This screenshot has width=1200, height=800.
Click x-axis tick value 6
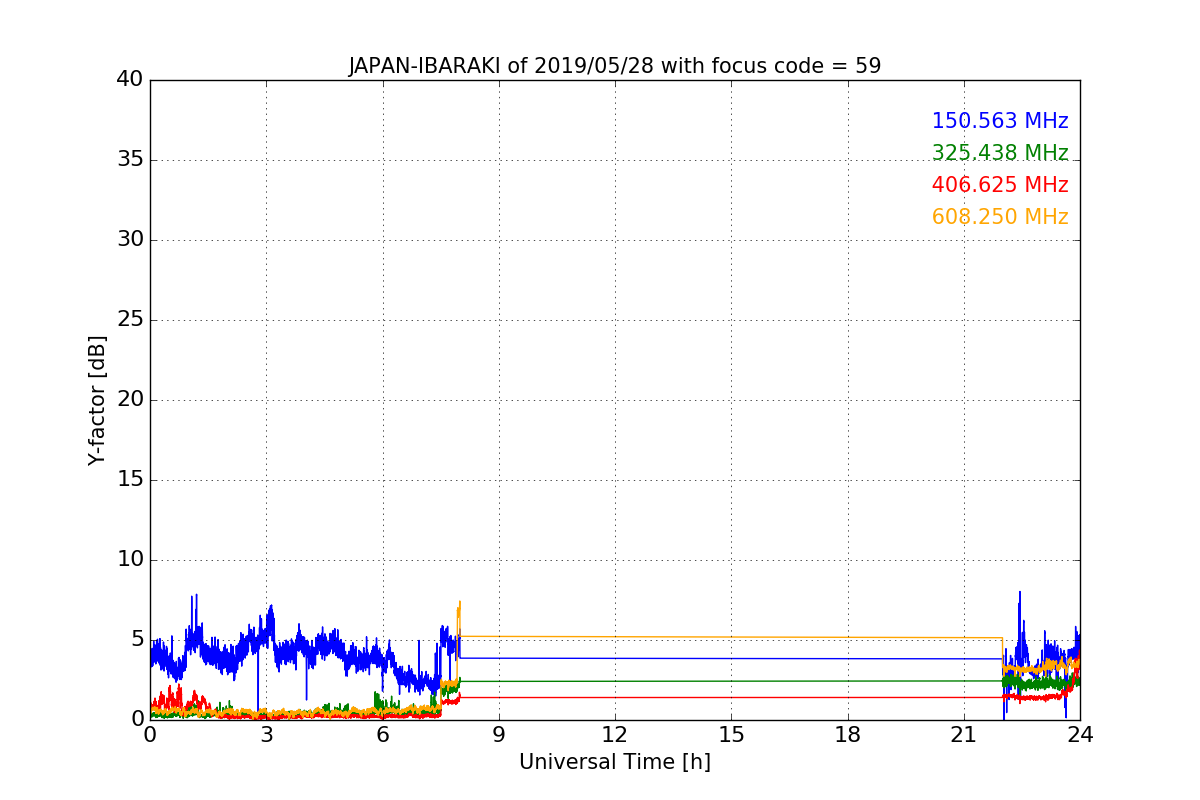(382, 735)
